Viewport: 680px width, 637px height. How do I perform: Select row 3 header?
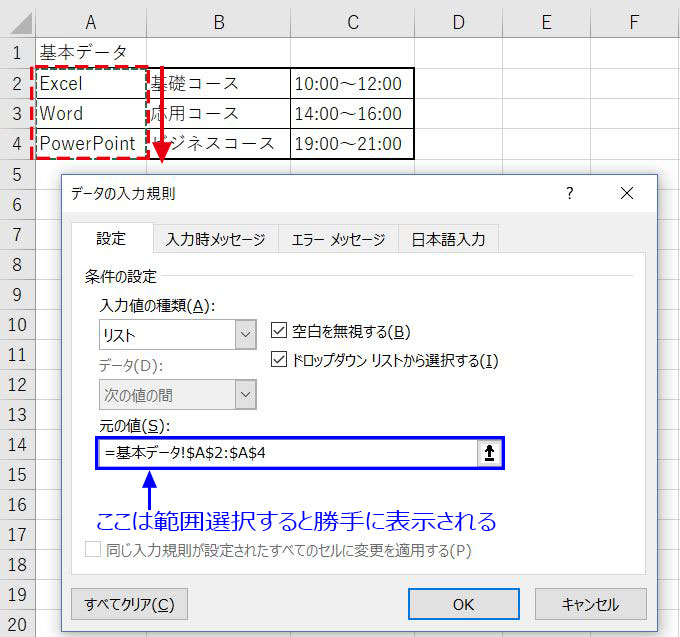17,114
